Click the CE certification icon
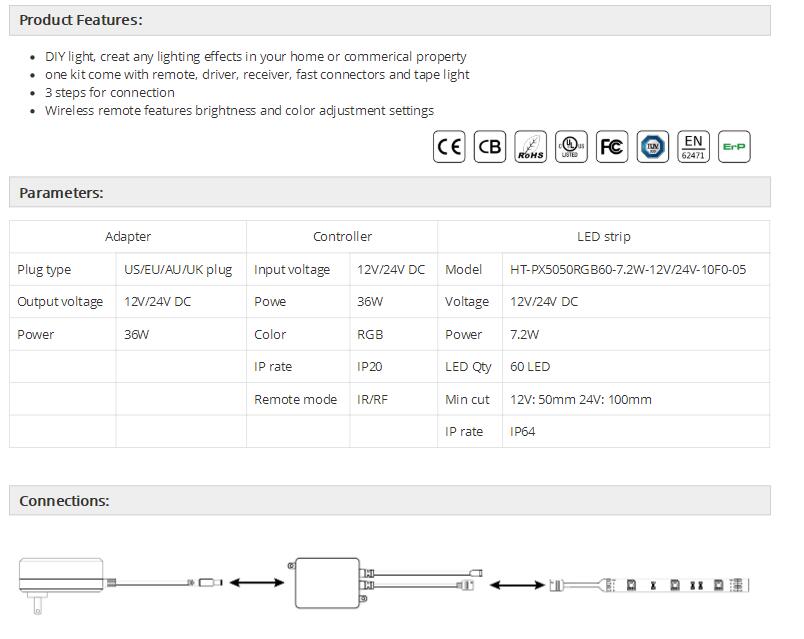The width and height of the screenshot is (804, 639). pos(449,147)
